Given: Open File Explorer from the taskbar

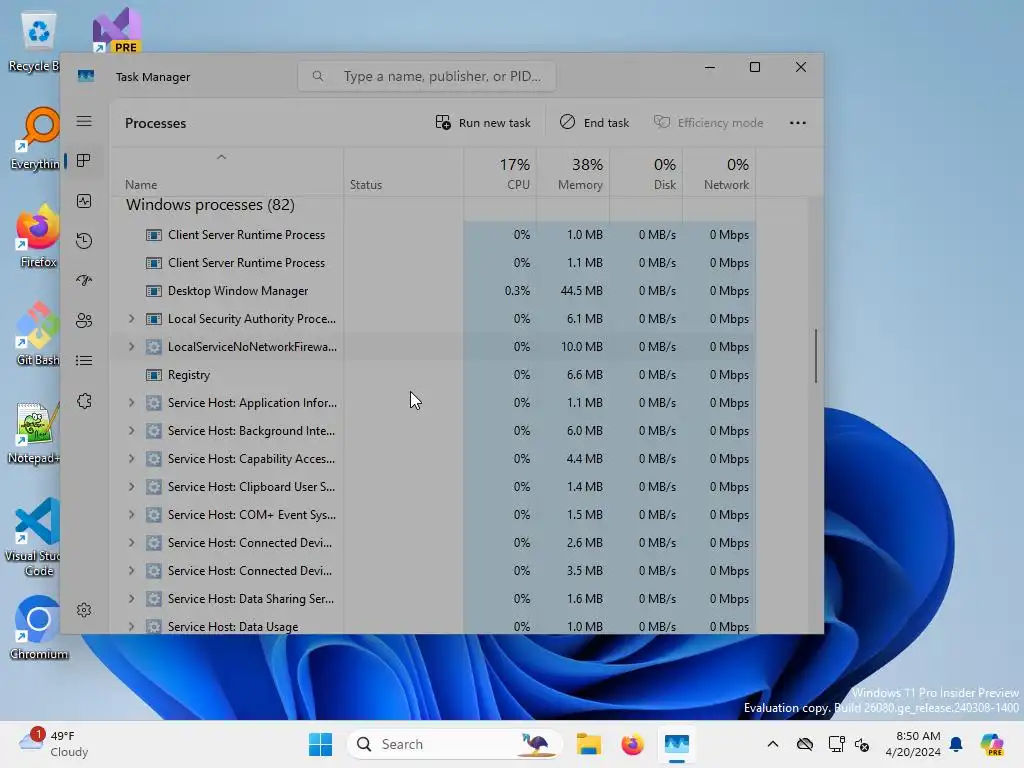Looking at the screenshot, I should tap(588, 744).
